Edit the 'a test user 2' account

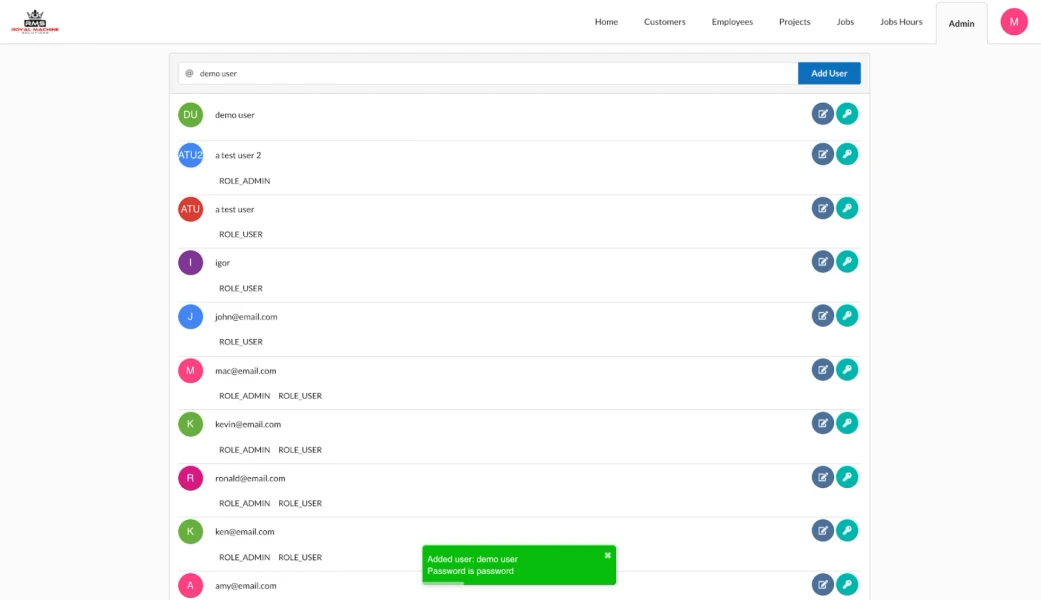click(x=822, y=154)
